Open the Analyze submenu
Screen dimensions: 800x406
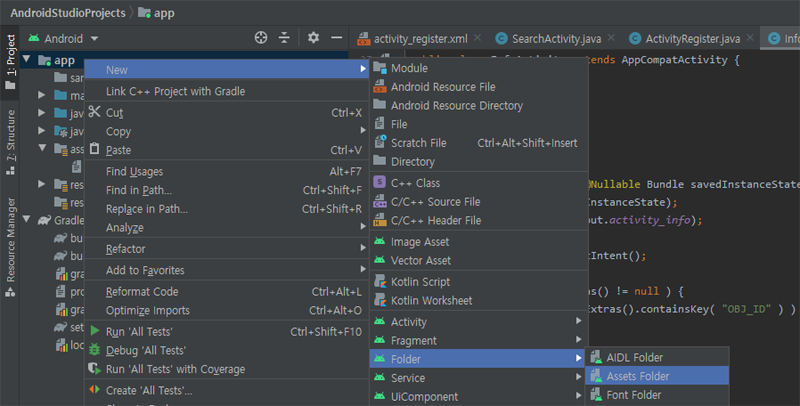227,227
